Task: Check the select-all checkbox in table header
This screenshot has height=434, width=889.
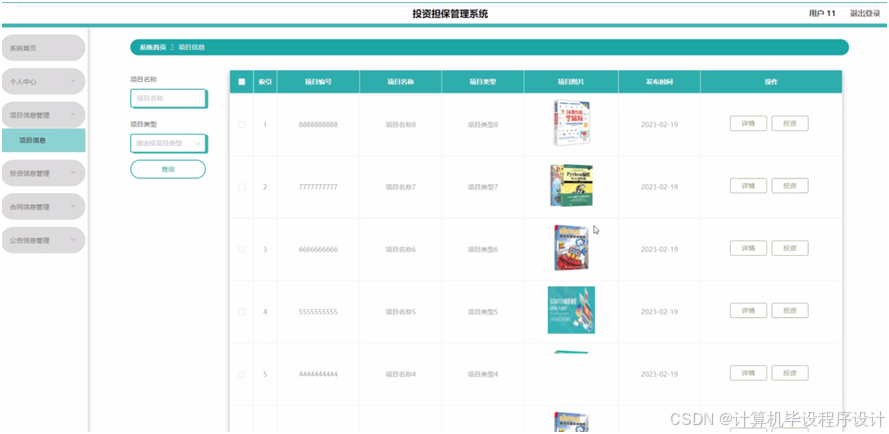Action: pos(242,82)
